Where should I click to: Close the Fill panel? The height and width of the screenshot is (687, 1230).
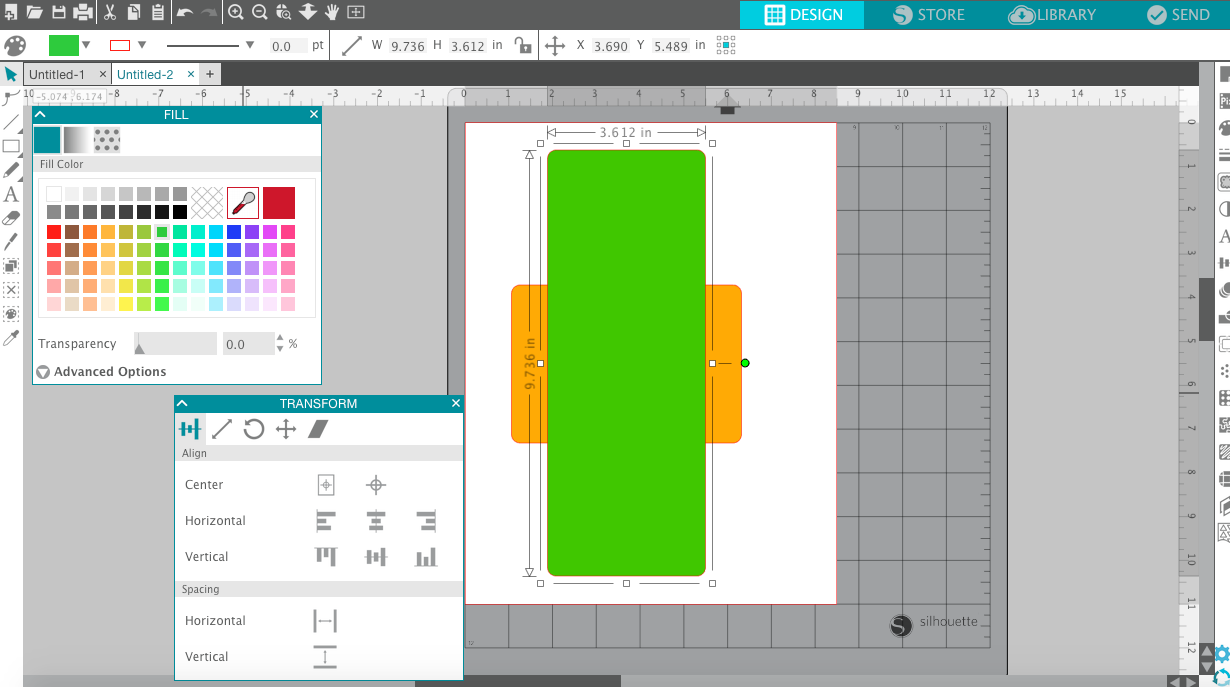[314, 115]
